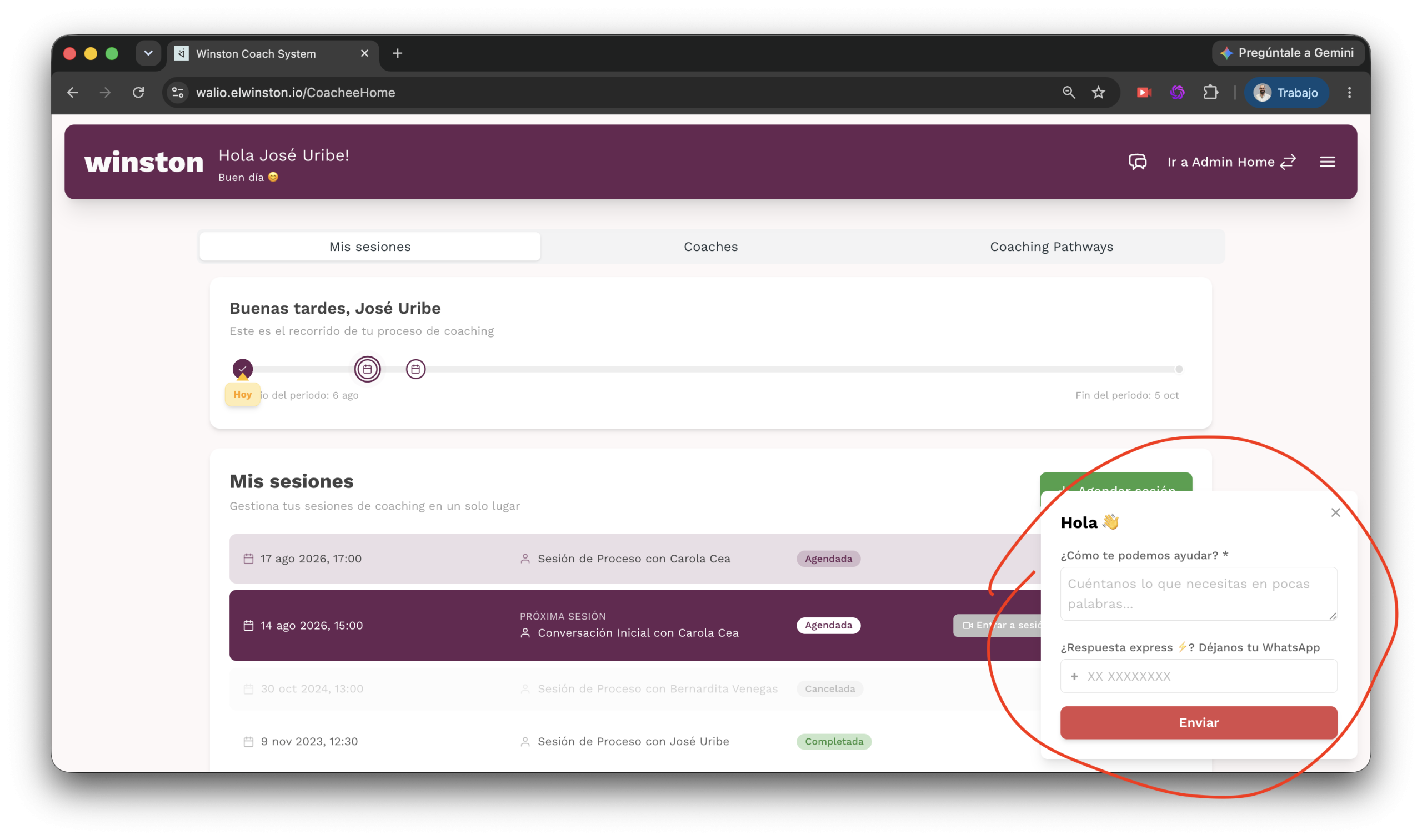Click the Cancelada status badge
Viewport: 1422px width, 840px height.
coord(830,689)
